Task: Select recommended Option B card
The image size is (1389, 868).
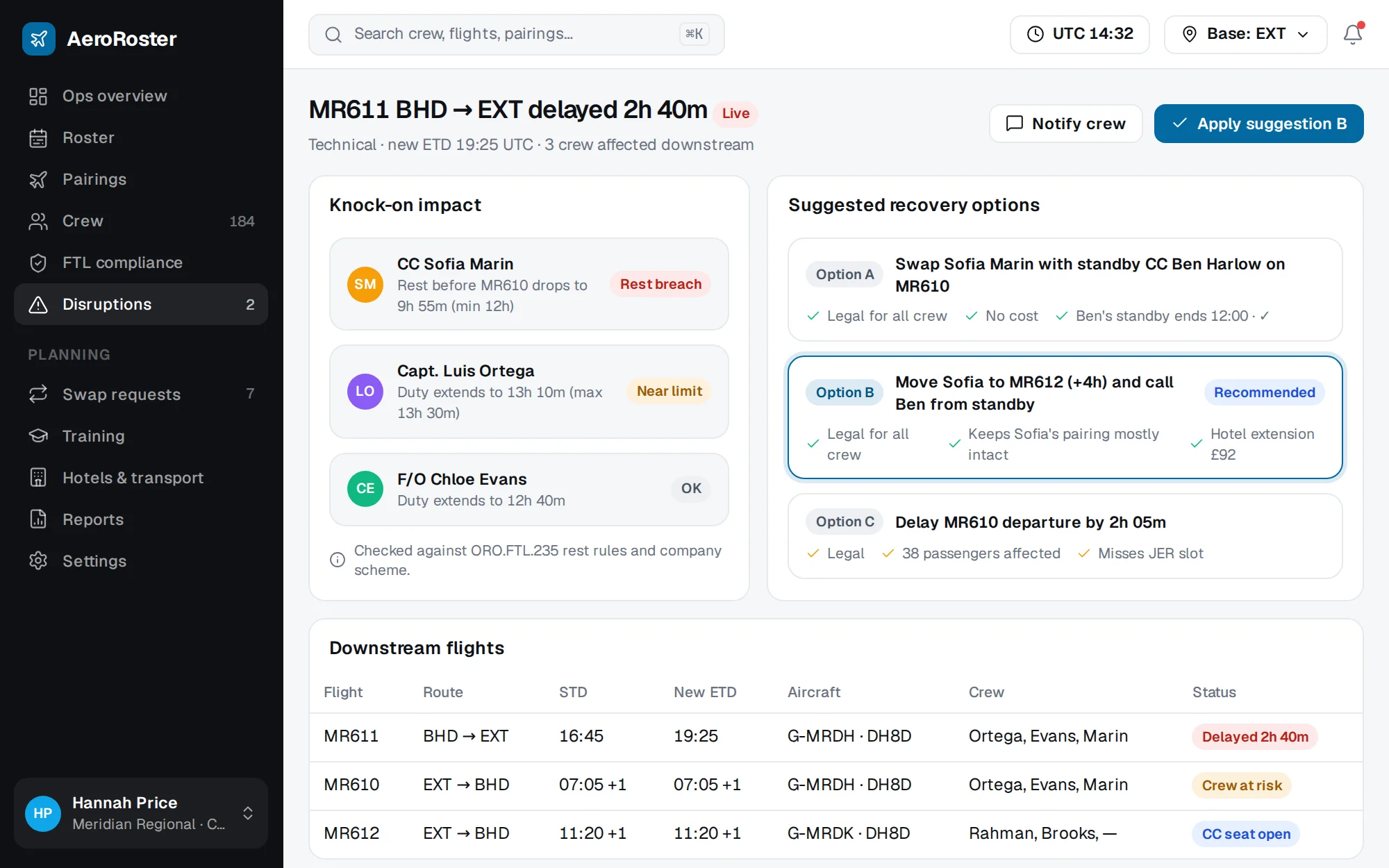Action: click(1065, 417)
